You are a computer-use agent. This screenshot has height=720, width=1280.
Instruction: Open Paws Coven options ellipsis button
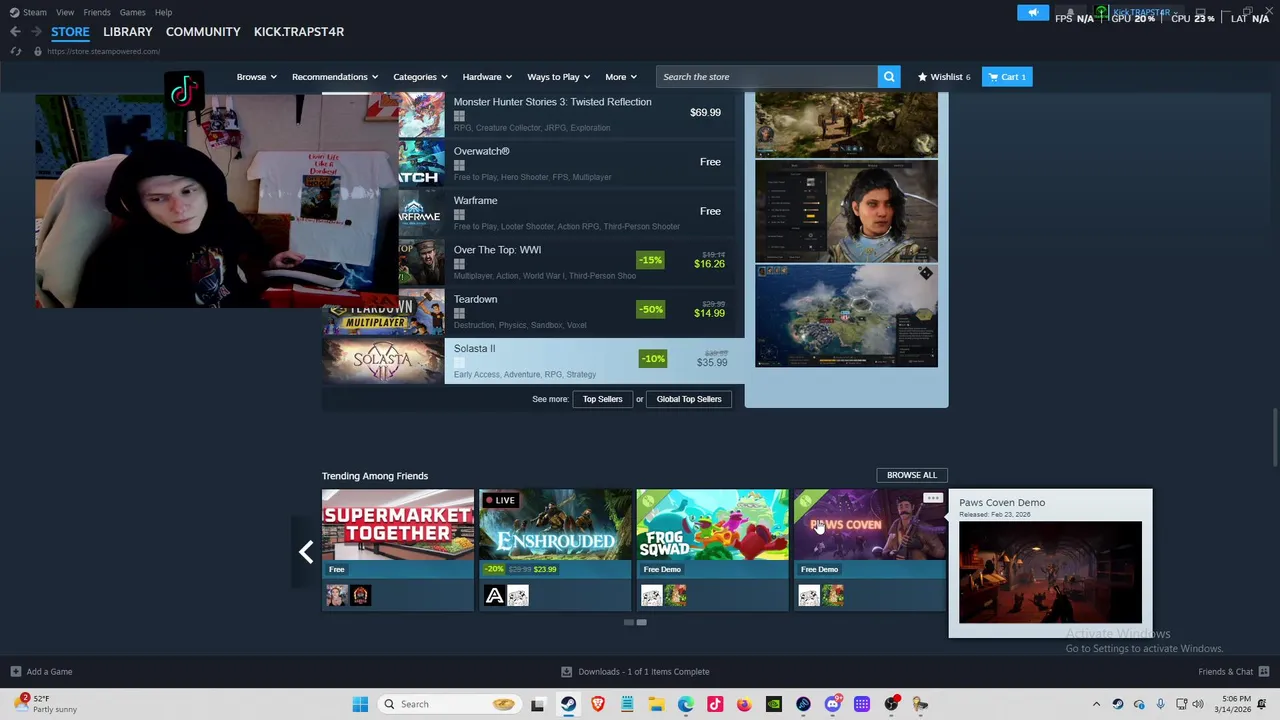pyautogui.click(x=933, y=498)
